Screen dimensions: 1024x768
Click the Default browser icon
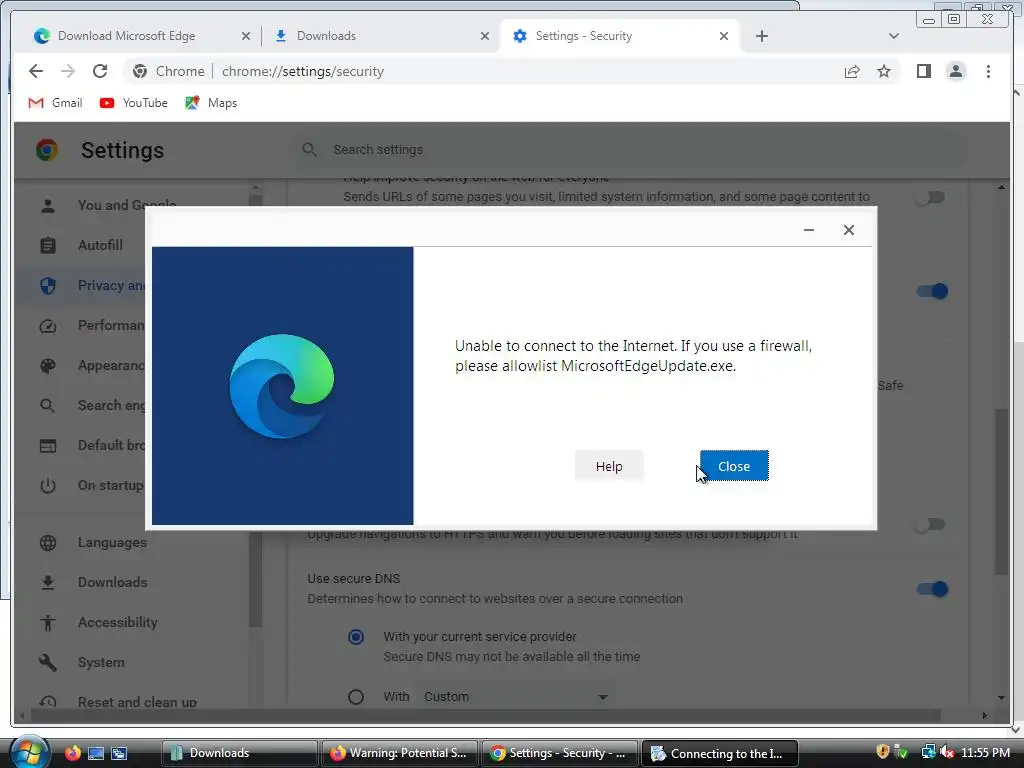tap(48, 445)
